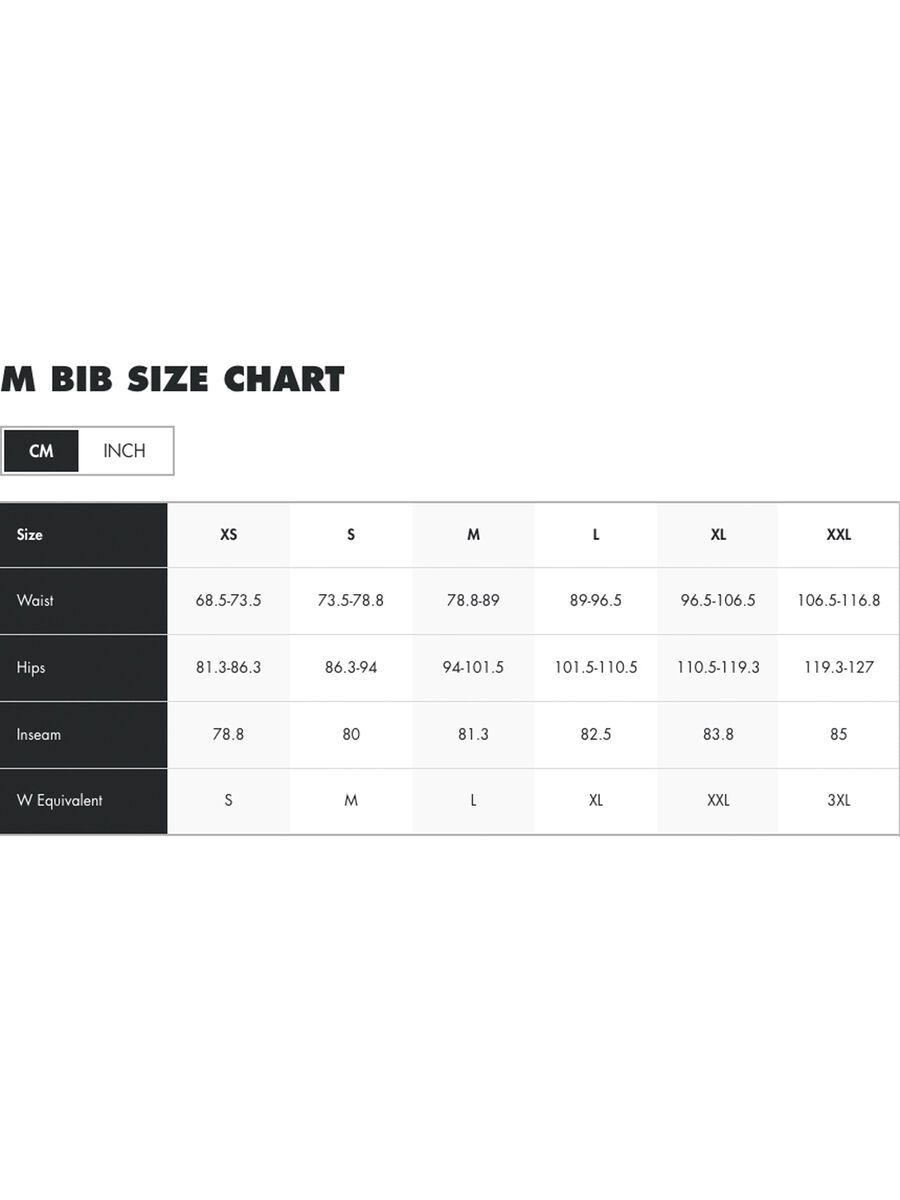Viewport: 900px width, 1200px height.
Task: Click the hips value 101.5-110.5
Action: [x=595, y=668]
